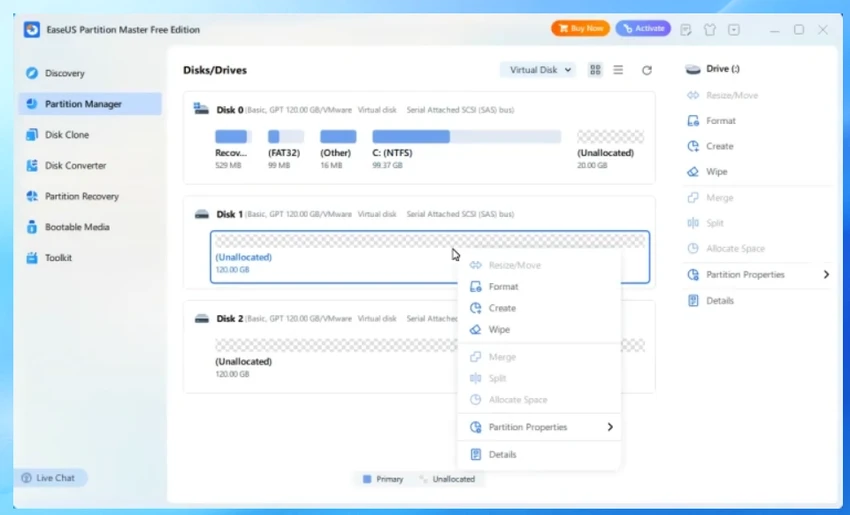Screen dimensions: 850x515
Task: Refresh the disks list
Action: tap(647, 70)
